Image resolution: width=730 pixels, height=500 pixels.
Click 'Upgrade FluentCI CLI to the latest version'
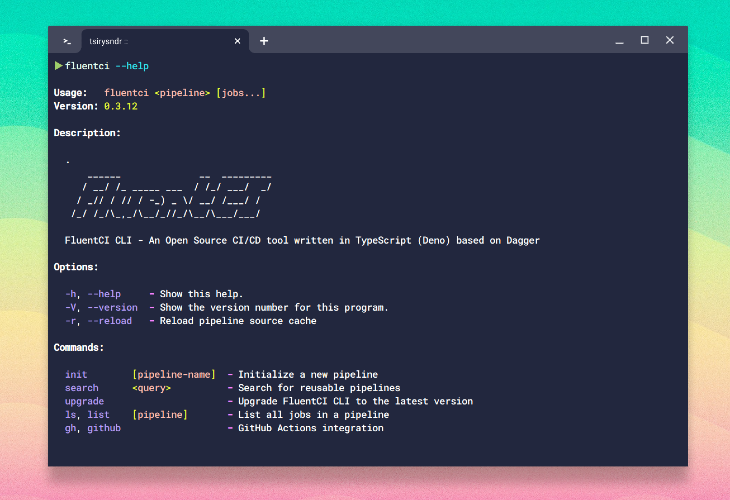pyautogui.click(x=355, y=401)
